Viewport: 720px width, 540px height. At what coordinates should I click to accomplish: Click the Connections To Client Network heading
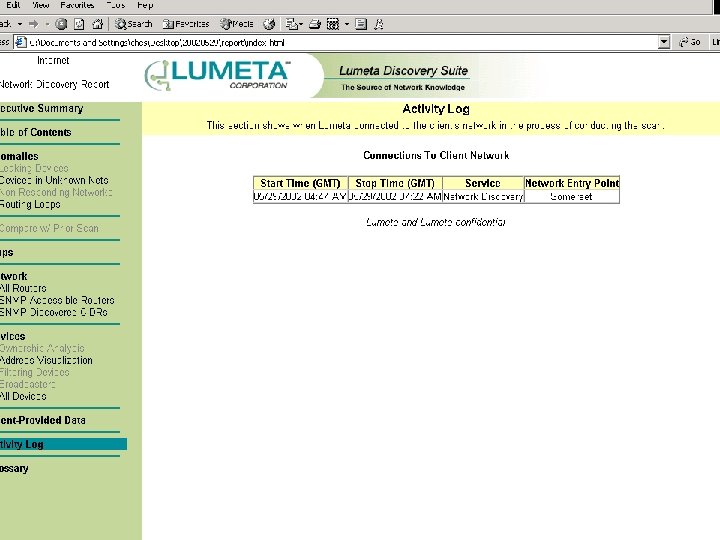coord(436,155)
